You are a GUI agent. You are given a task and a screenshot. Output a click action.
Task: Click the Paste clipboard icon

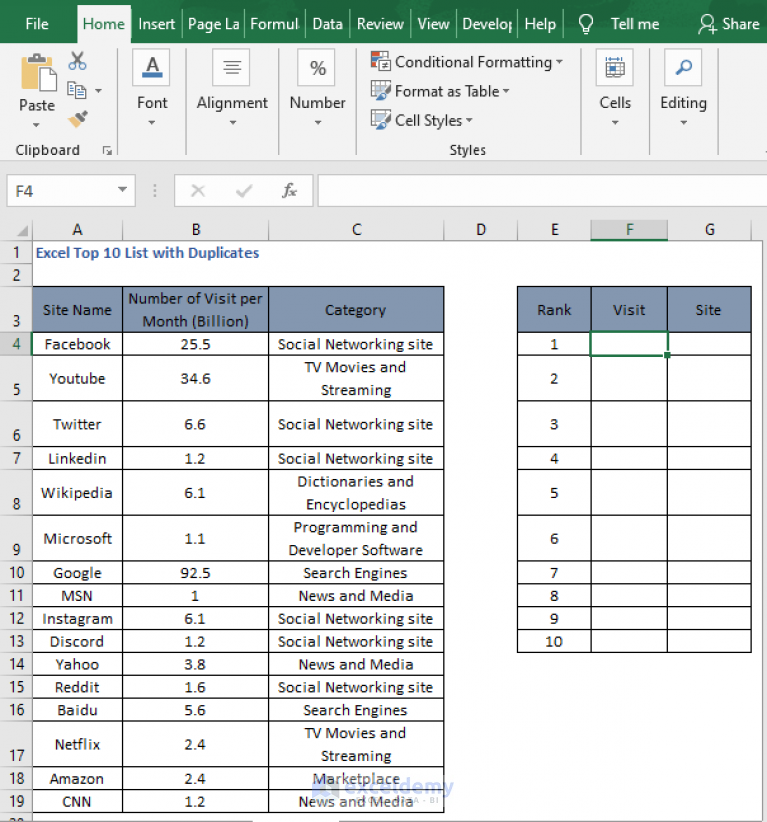pyautogui.click(x=38, y=73)
